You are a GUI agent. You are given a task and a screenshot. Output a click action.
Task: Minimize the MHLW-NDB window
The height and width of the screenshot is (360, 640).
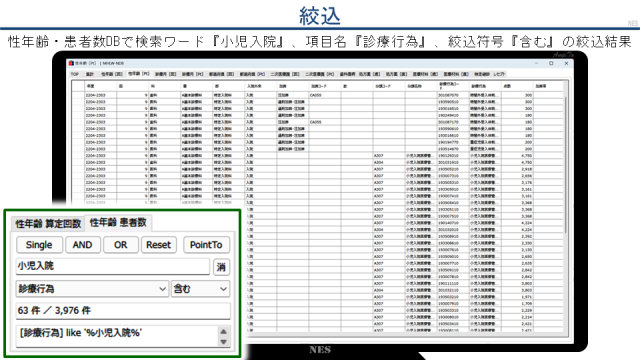tap(536, 63)
